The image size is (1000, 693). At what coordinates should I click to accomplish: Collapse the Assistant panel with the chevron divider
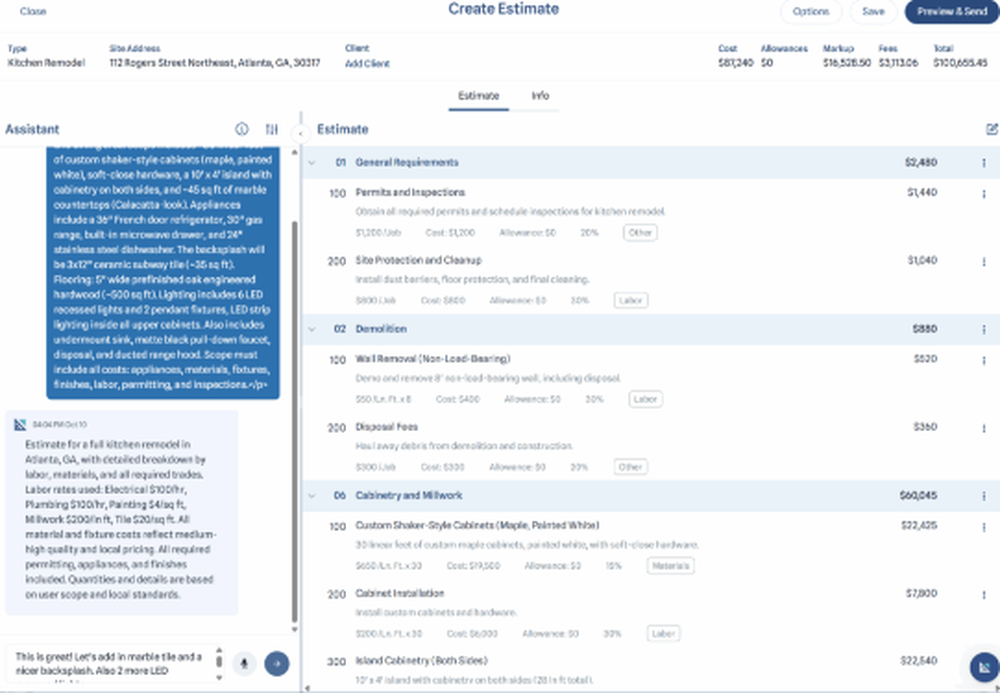click(299, 133)
